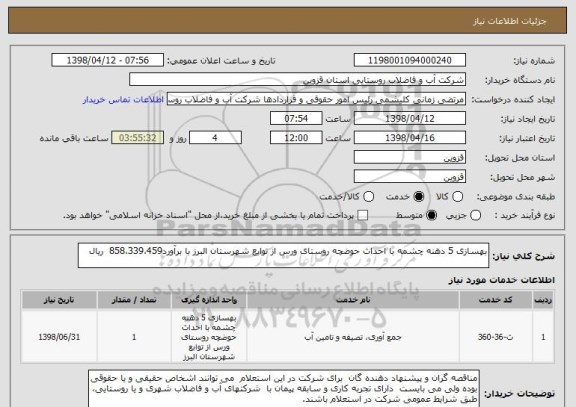The width and height of the screenshot is (576, 407).
Task: Click the واحد اندازه گیری column header
Action: [209, 300]
